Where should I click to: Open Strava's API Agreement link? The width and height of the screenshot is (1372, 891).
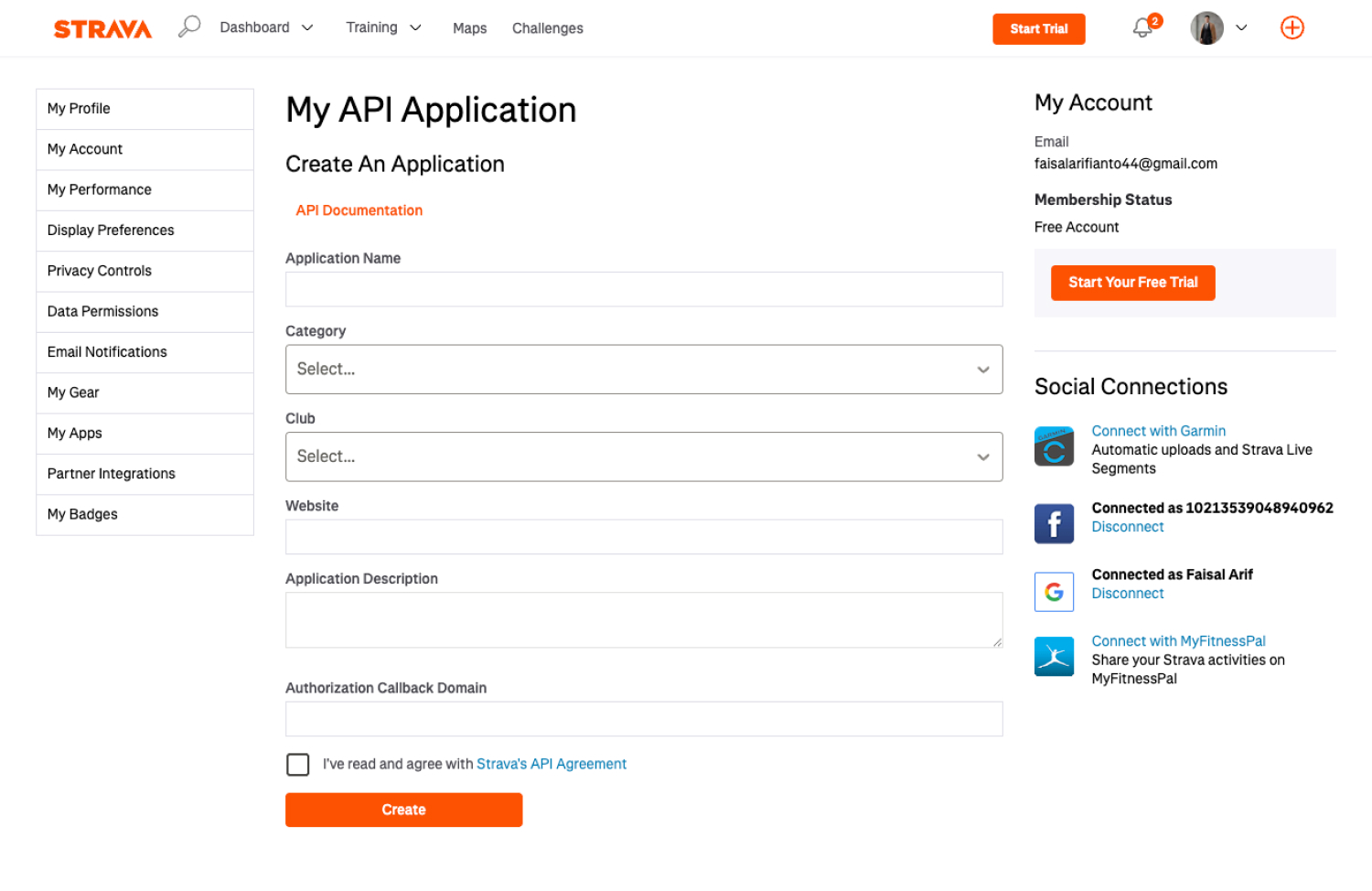pyautogui.click(x=552, y=764)
